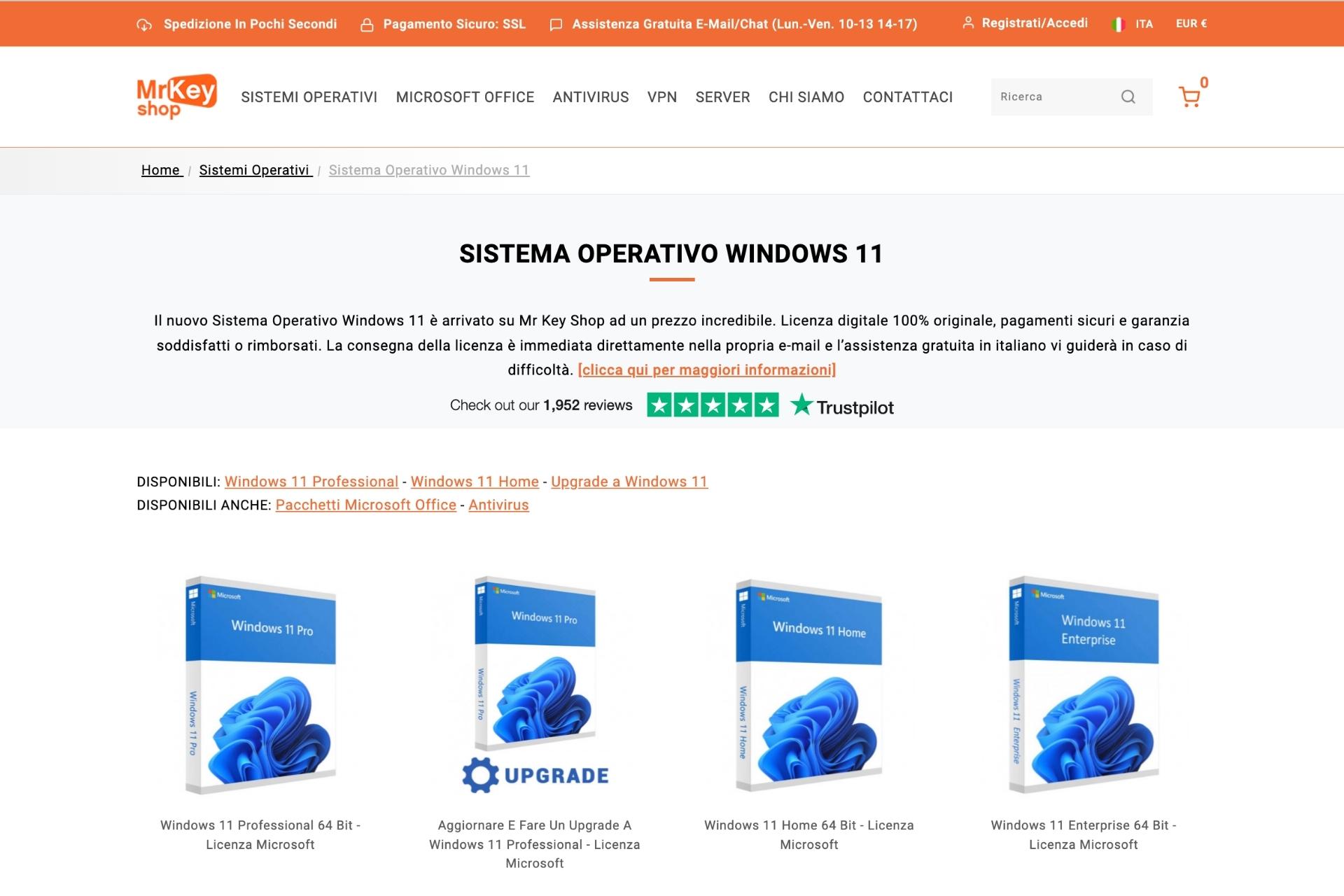This screenshot has height=896, width=1344.
Task: Select ANTIVIRUS from the navigation
Action: point(590,96)
